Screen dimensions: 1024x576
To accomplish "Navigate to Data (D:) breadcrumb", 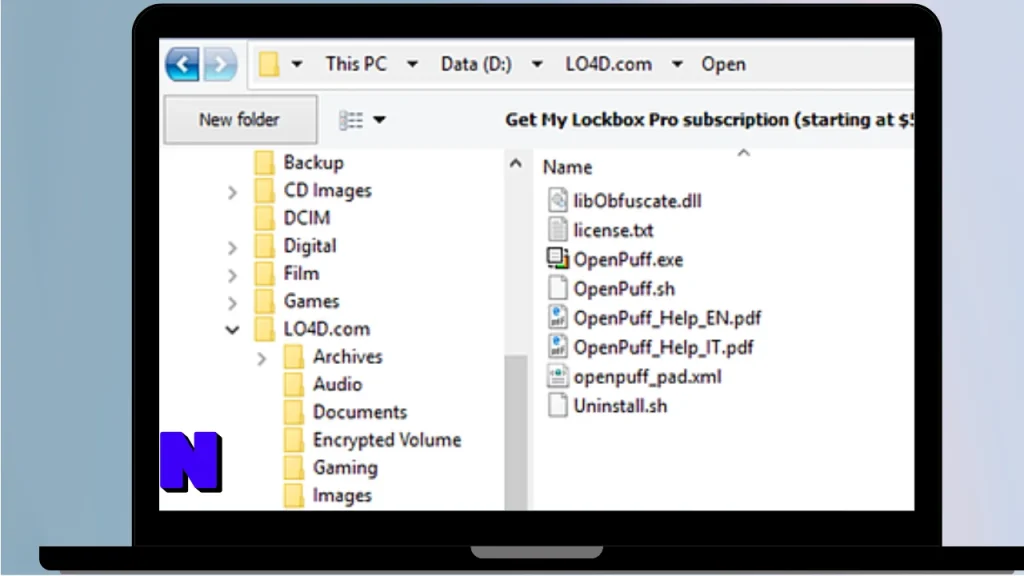I will (x=476, y=64).
